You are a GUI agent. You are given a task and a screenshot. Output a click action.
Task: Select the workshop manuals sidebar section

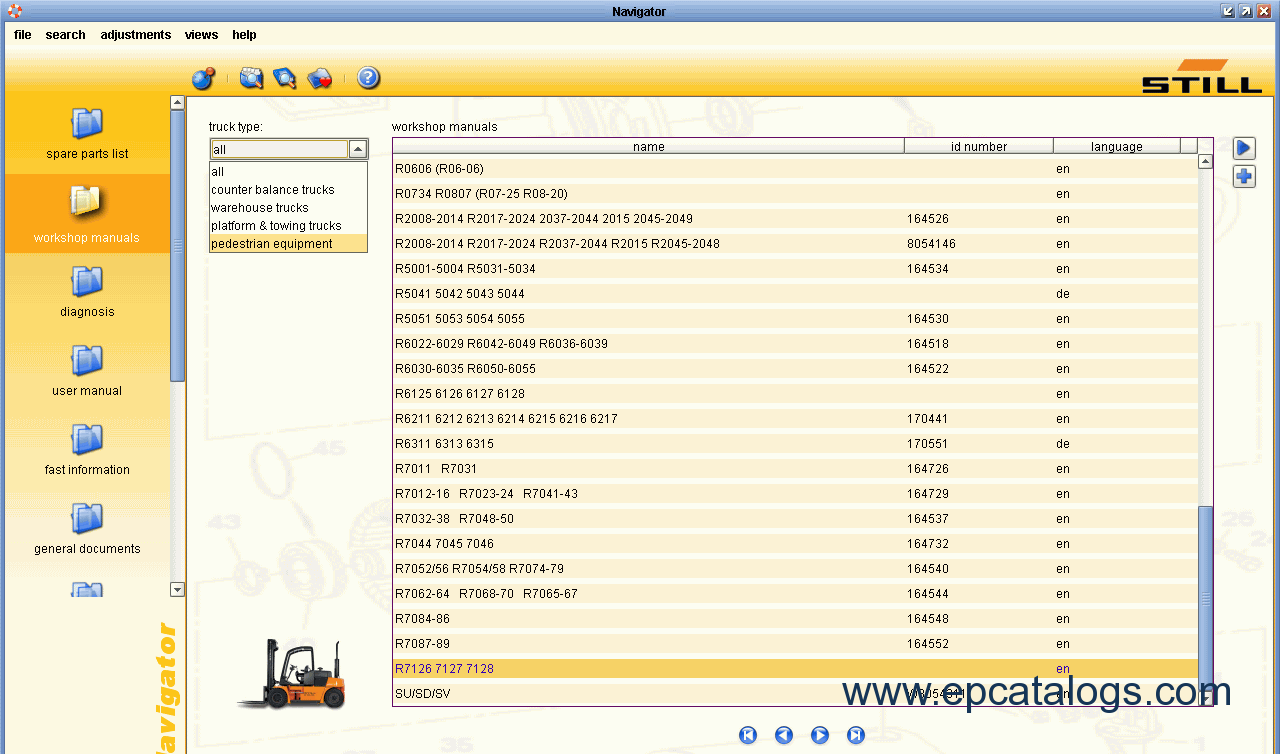click(87, 214)
